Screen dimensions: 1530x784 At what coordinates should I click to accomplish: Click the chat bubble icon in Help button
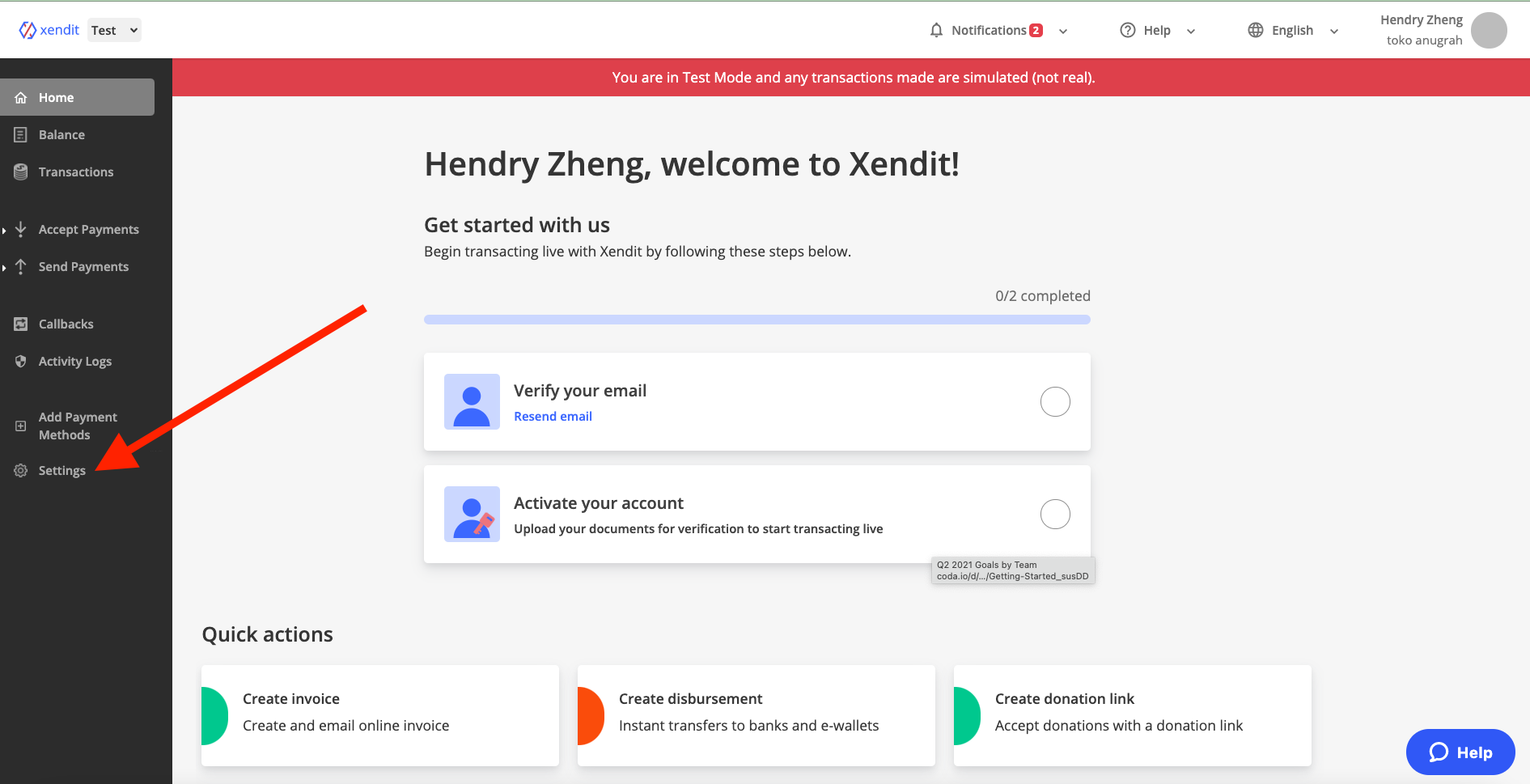[1439, 752]
